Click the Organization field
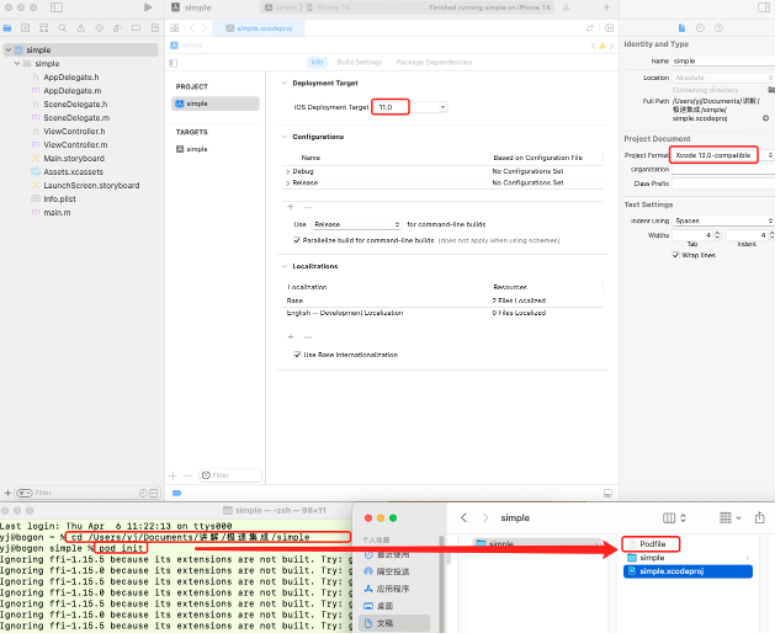The height and width of the screenshot is (634, 776). pyautogui.click(x=723, y=169)
